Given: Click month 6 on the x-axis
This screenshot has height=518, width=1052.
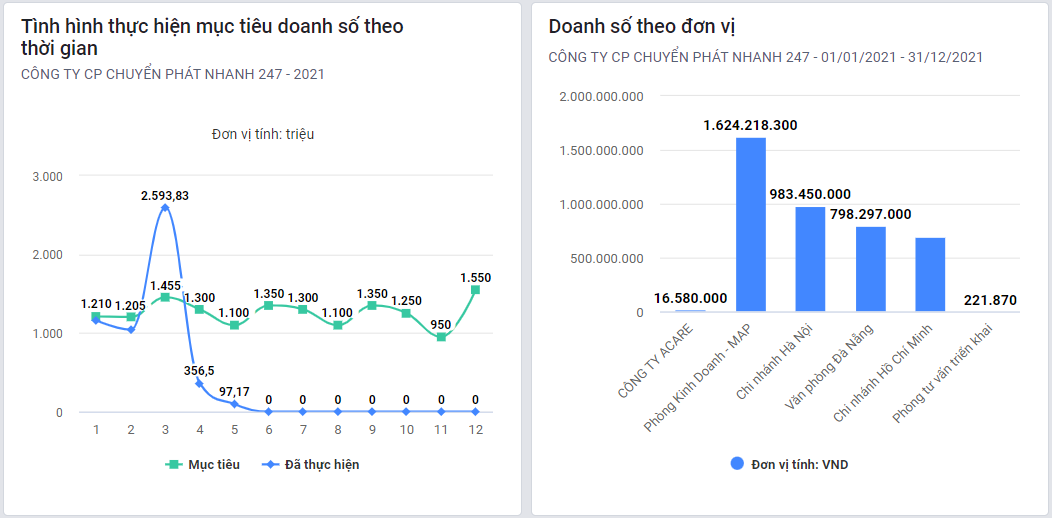Looking at the screenshot, I should coord(268,429).
